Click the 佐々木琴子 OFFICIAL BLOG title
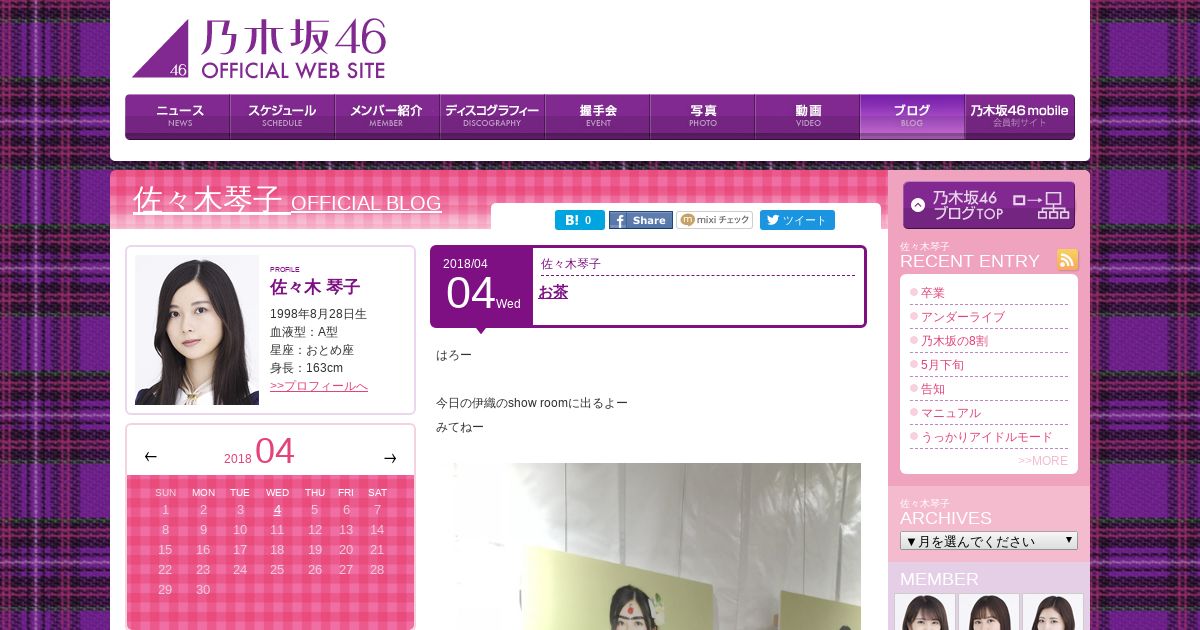 288,201
